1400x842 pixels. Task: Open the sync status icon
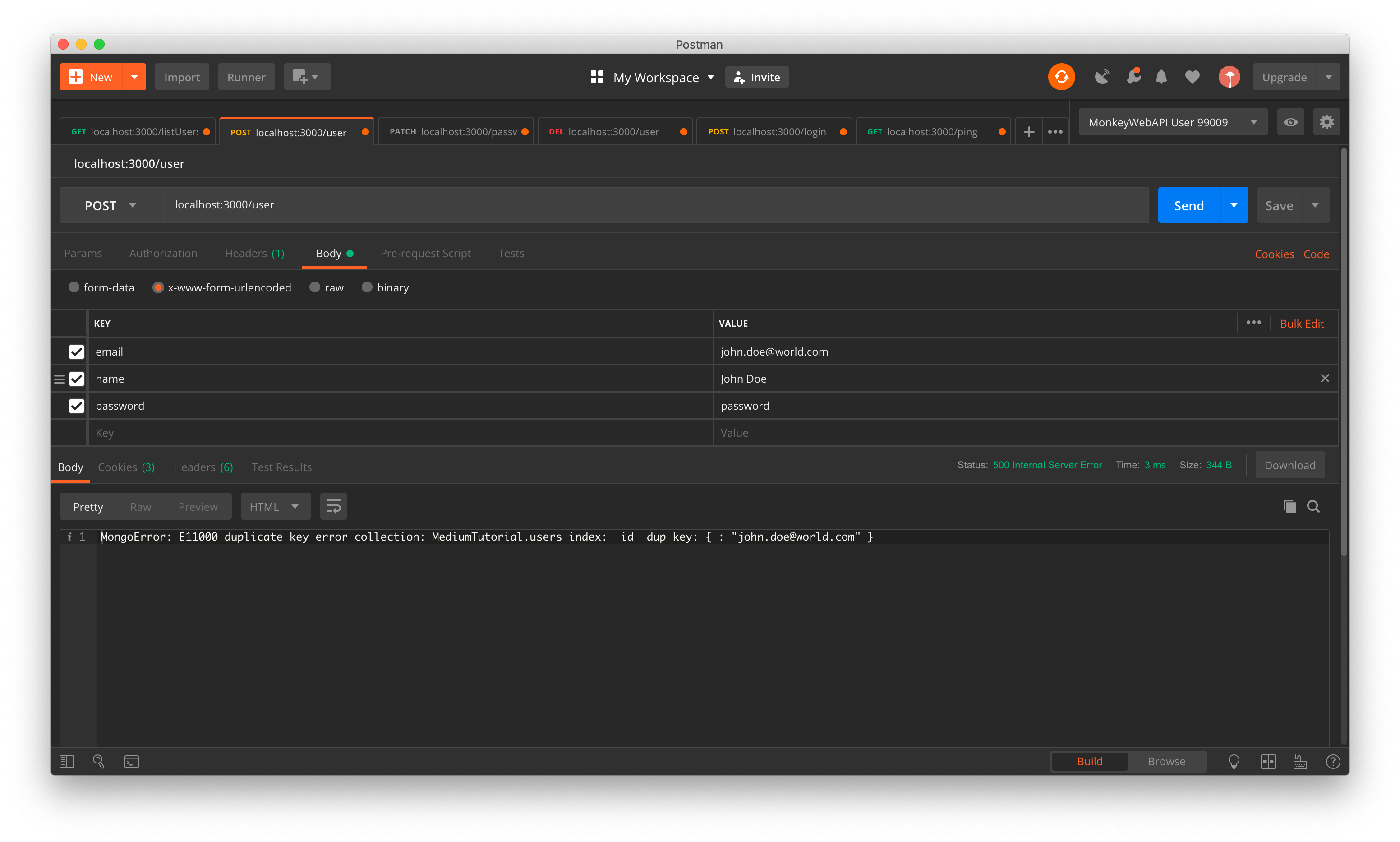coord(1061,77)
